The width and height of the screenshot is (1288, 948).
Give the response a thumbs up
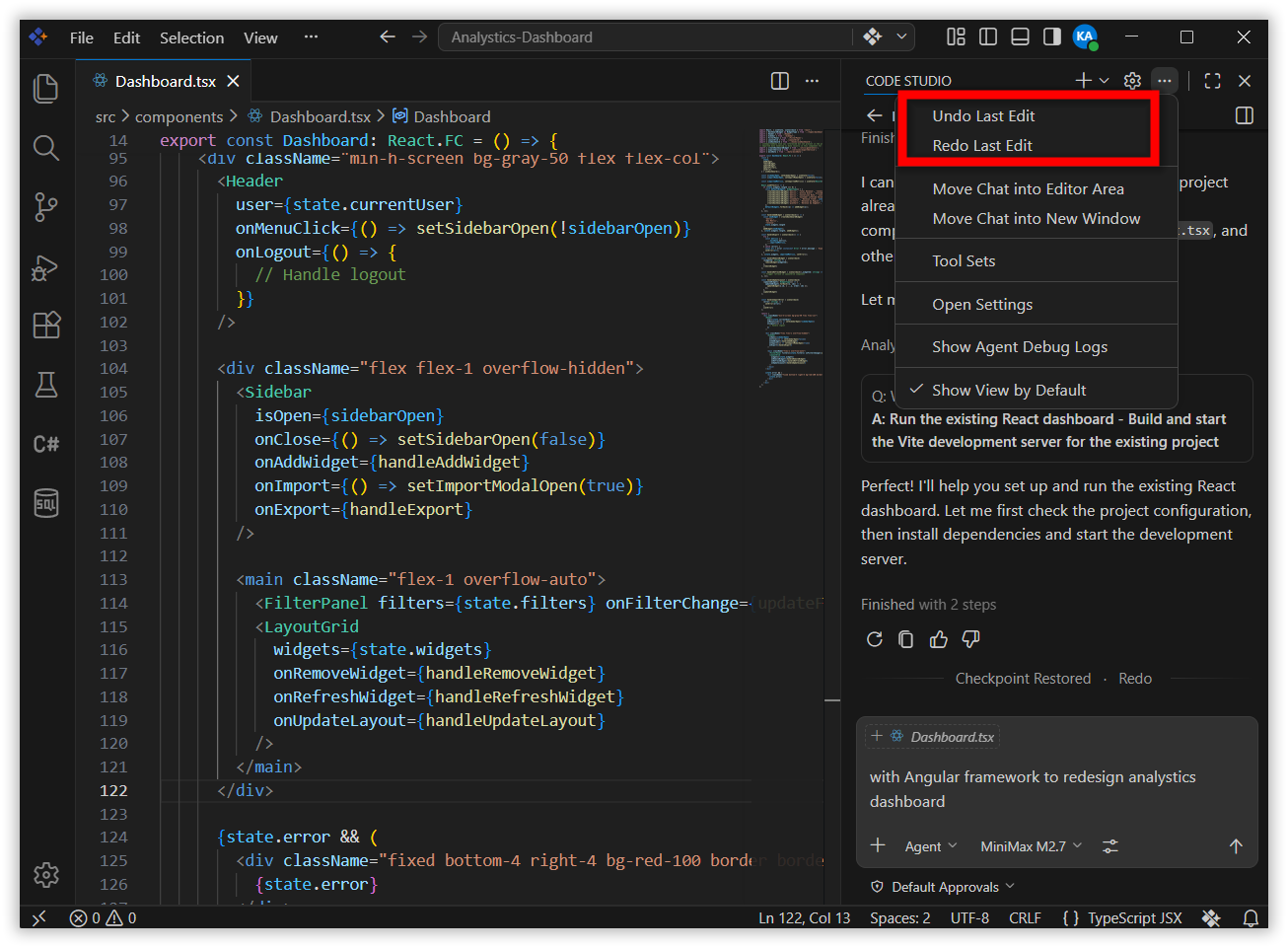point(939,639)
